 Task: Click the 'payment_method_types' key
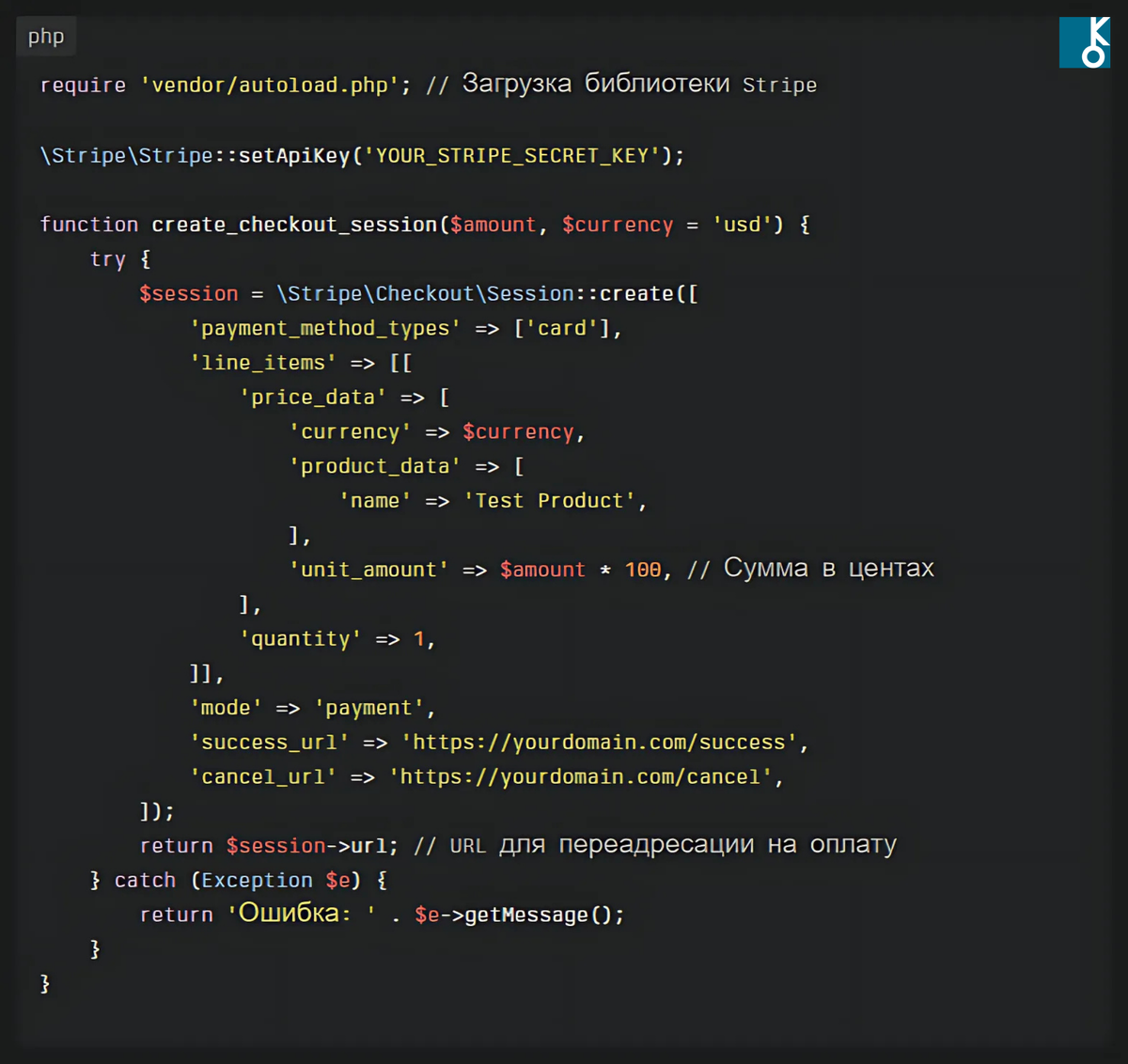pos(325,328)
